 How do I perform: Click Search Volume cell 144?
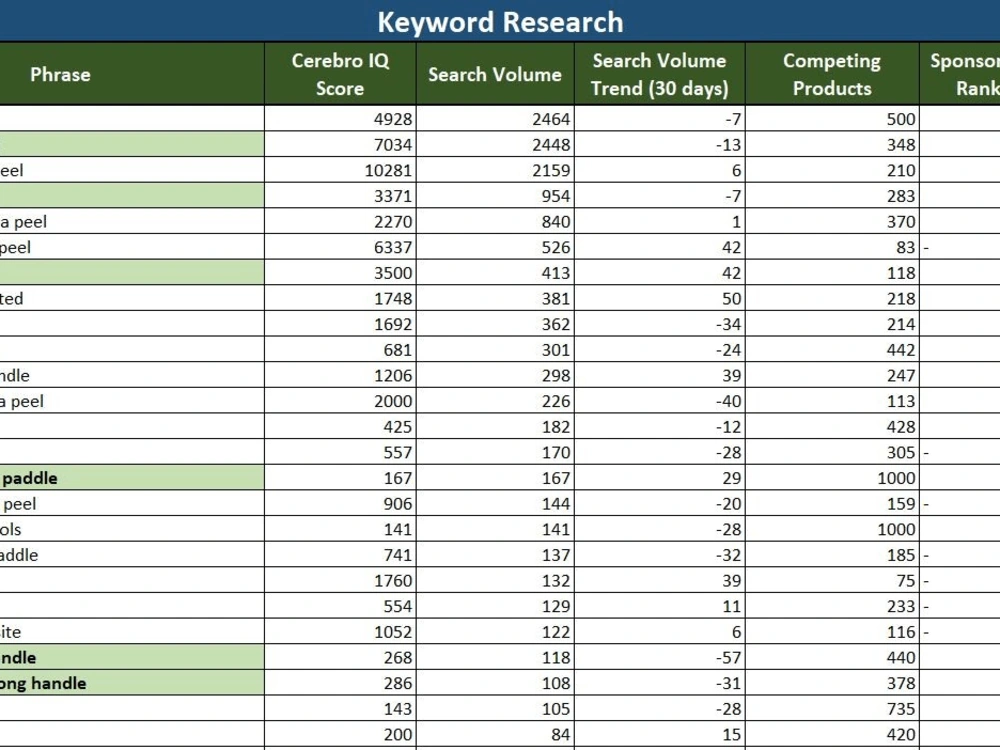(x=495, y=504)
